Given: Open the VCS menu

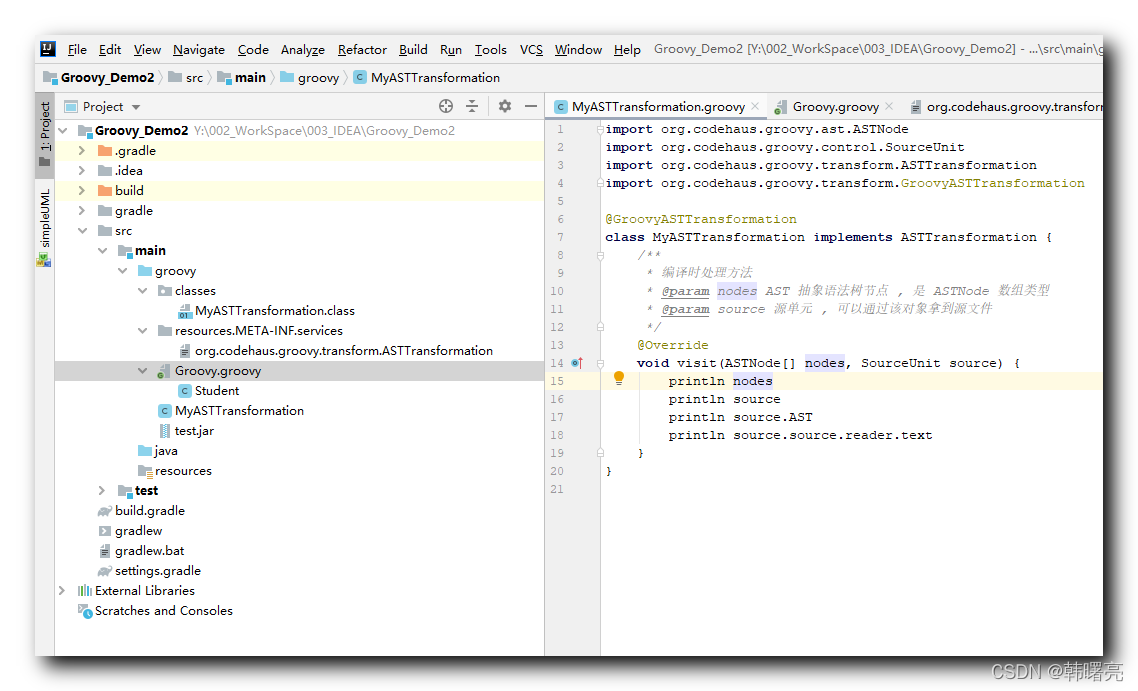Looking at the screenshot, I should tap(531, 49).
